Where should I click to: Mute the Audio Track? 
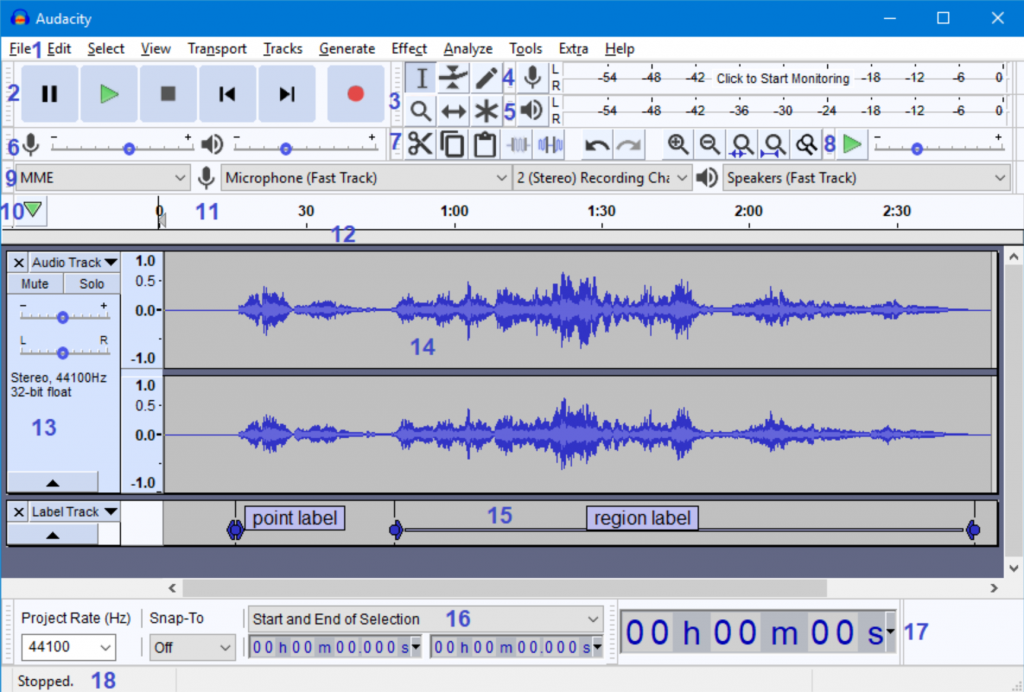35,284
